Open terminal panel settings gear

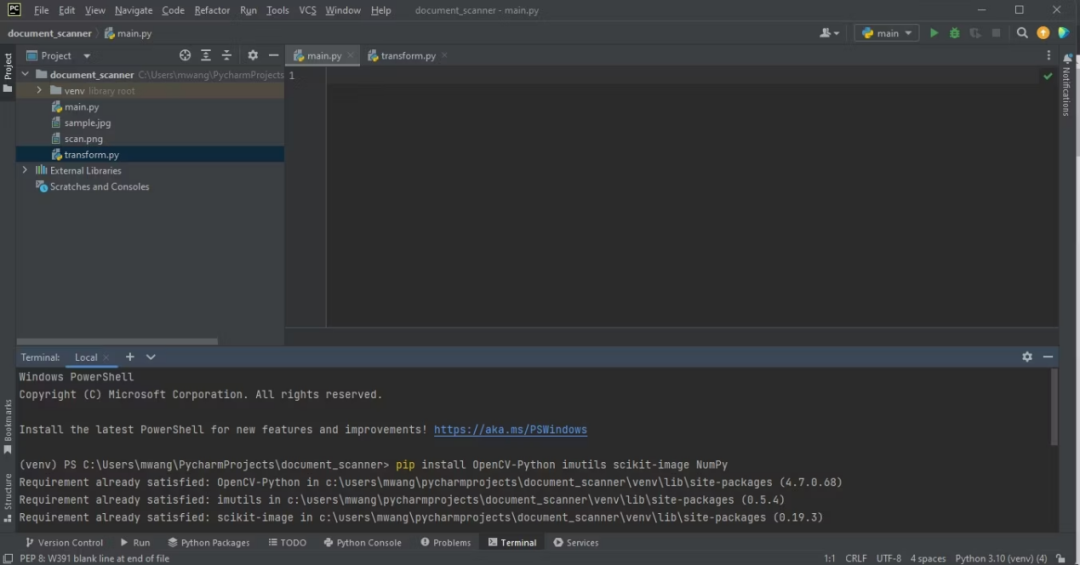(x=1027, y=357)
